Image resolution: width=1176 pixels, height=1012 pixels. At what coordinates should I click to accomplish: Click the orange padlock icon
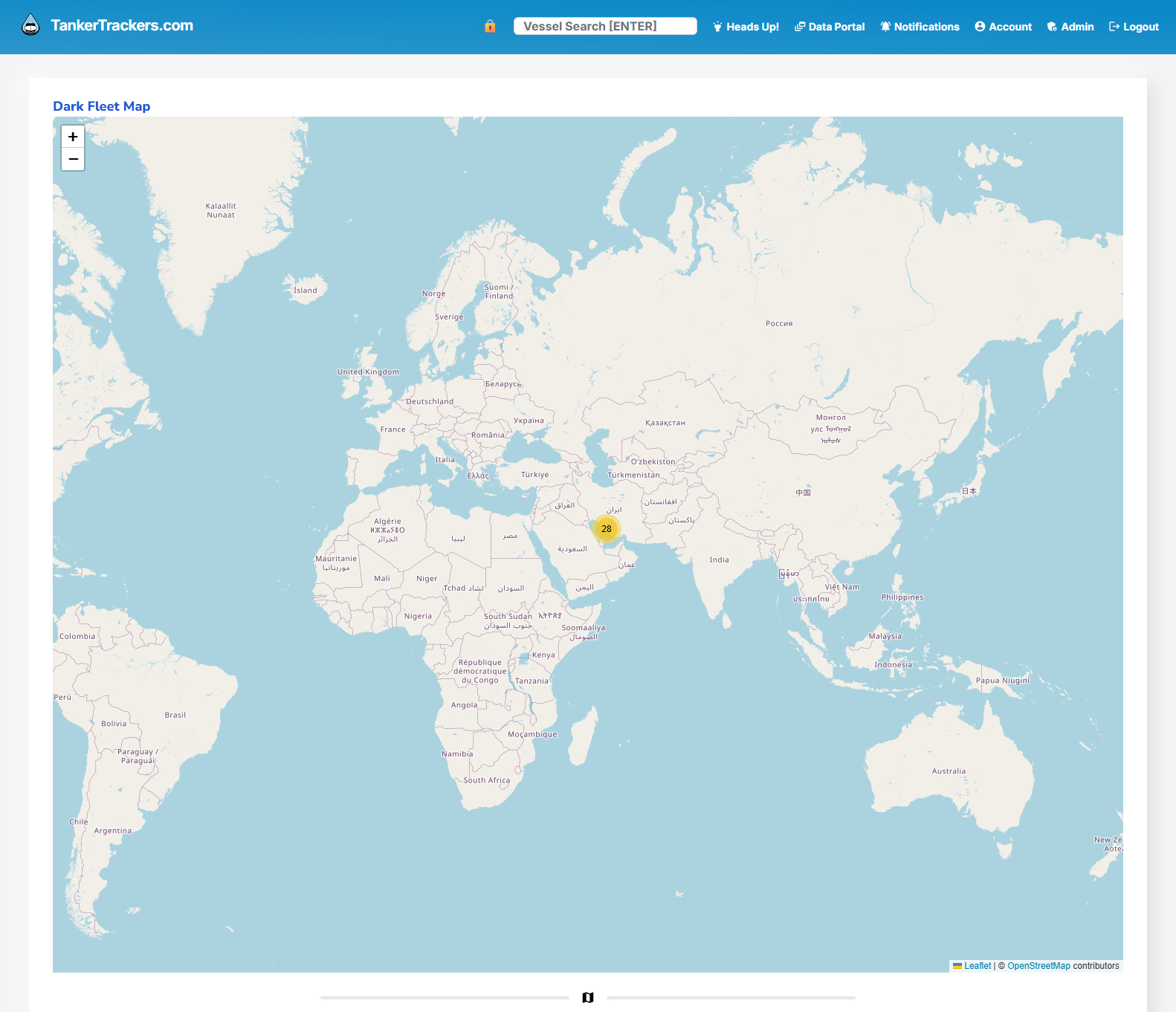490,26
